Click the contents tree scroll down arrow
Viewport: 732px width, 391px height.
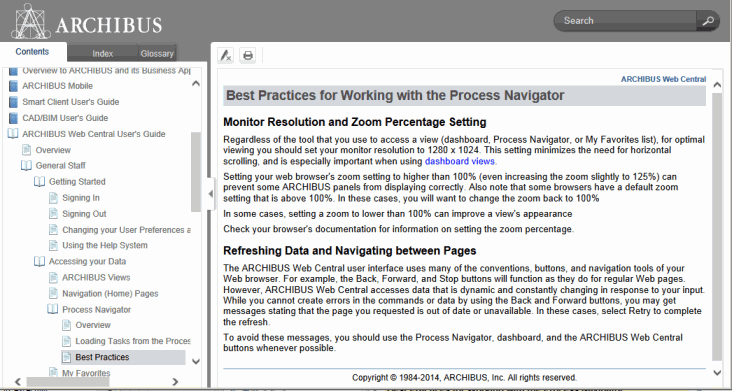[196, 361]
